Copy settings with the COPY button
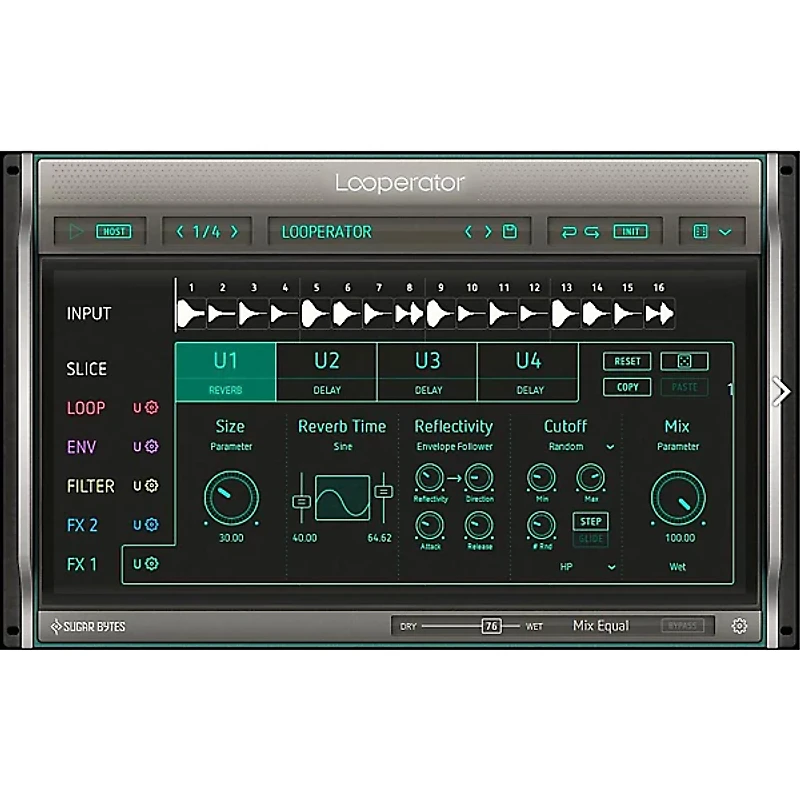The width and height of the screenshot is (800, 800). click(627, 388)
